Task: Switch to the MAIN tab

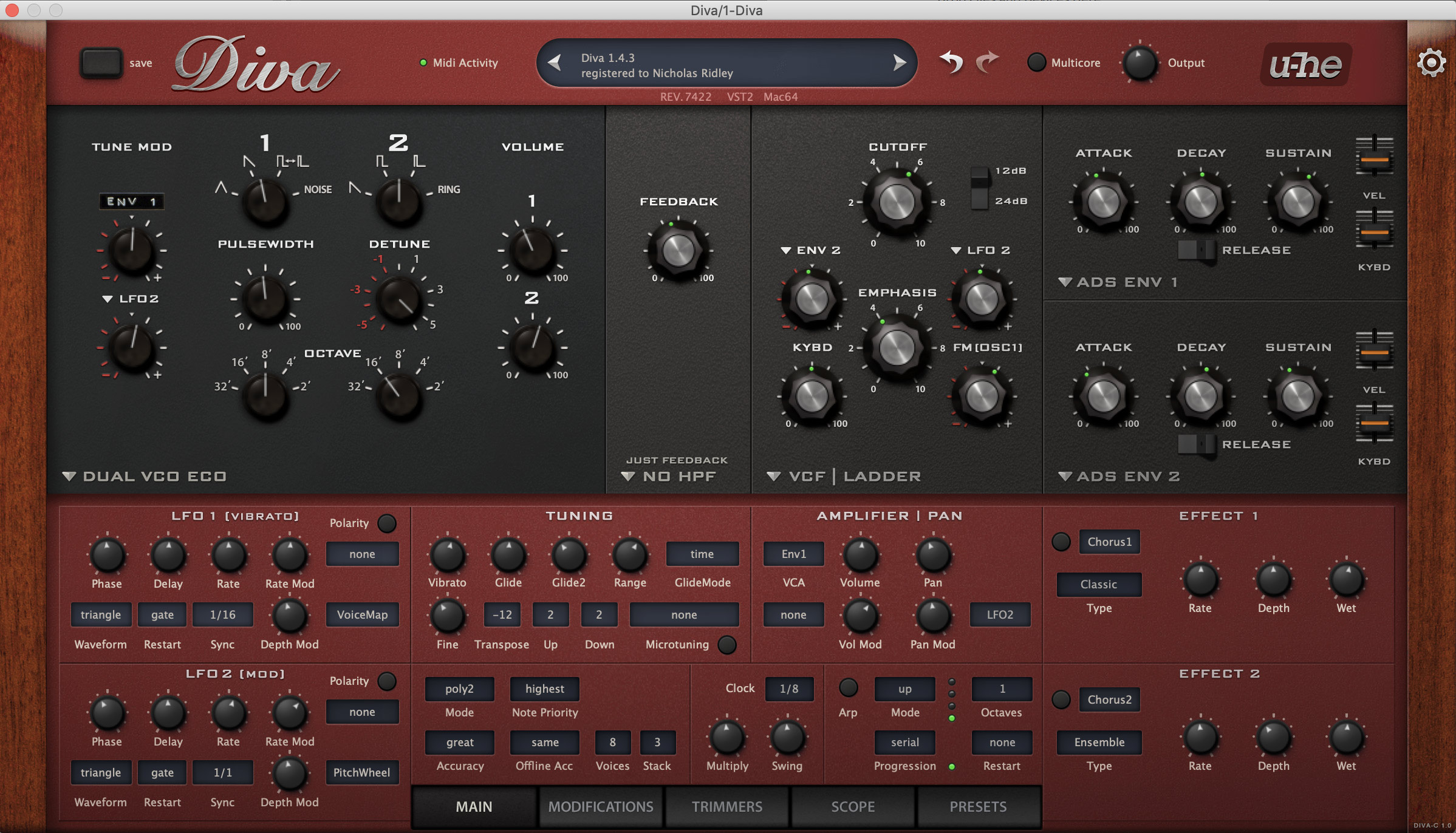Action: click(474, 806)
